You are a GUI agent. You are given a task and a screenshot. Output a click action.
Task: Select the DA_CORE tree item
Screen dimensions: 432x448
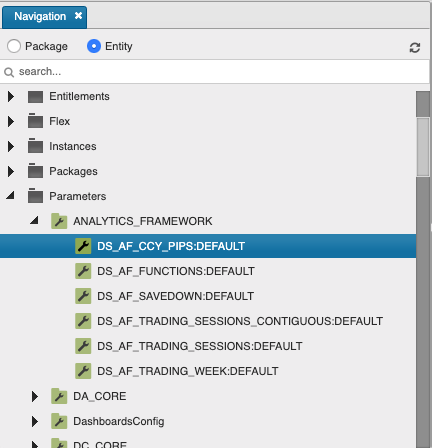[x=100, y=396]
